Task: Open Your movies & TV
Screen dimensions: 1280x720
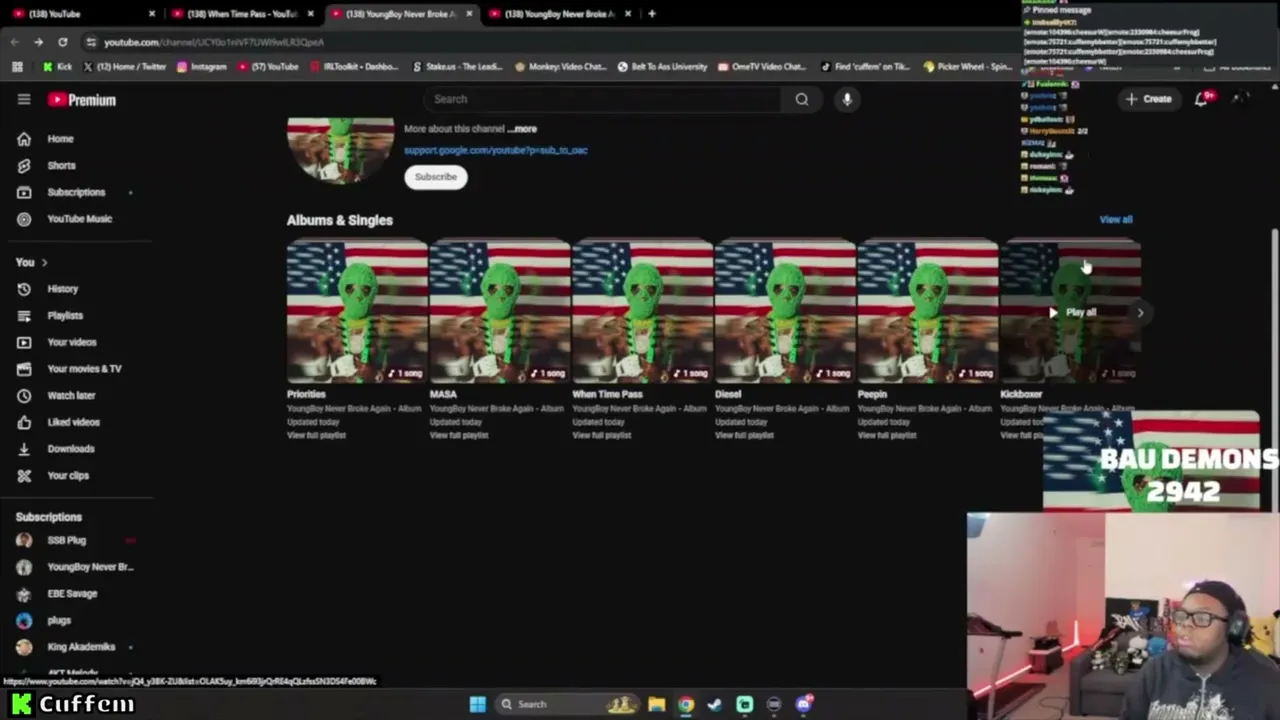Action: 84,369
